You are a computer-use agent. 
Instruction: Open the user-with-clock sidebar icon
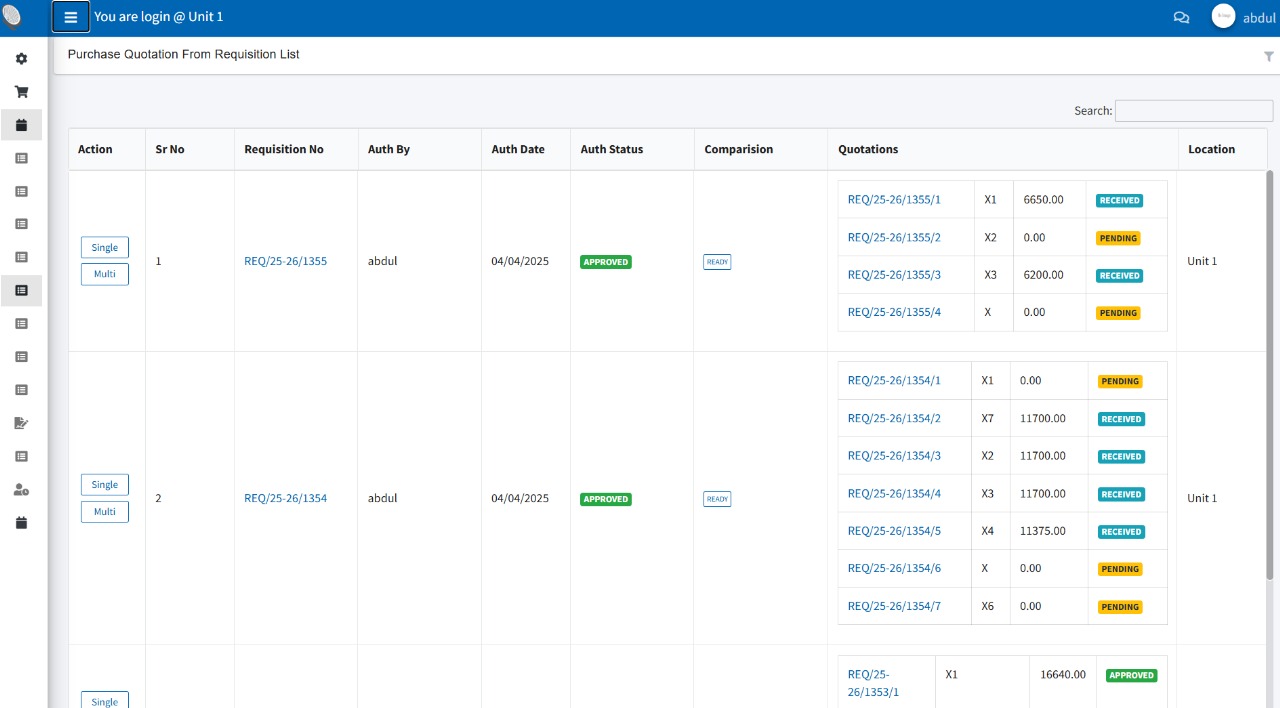pos(21,489)
